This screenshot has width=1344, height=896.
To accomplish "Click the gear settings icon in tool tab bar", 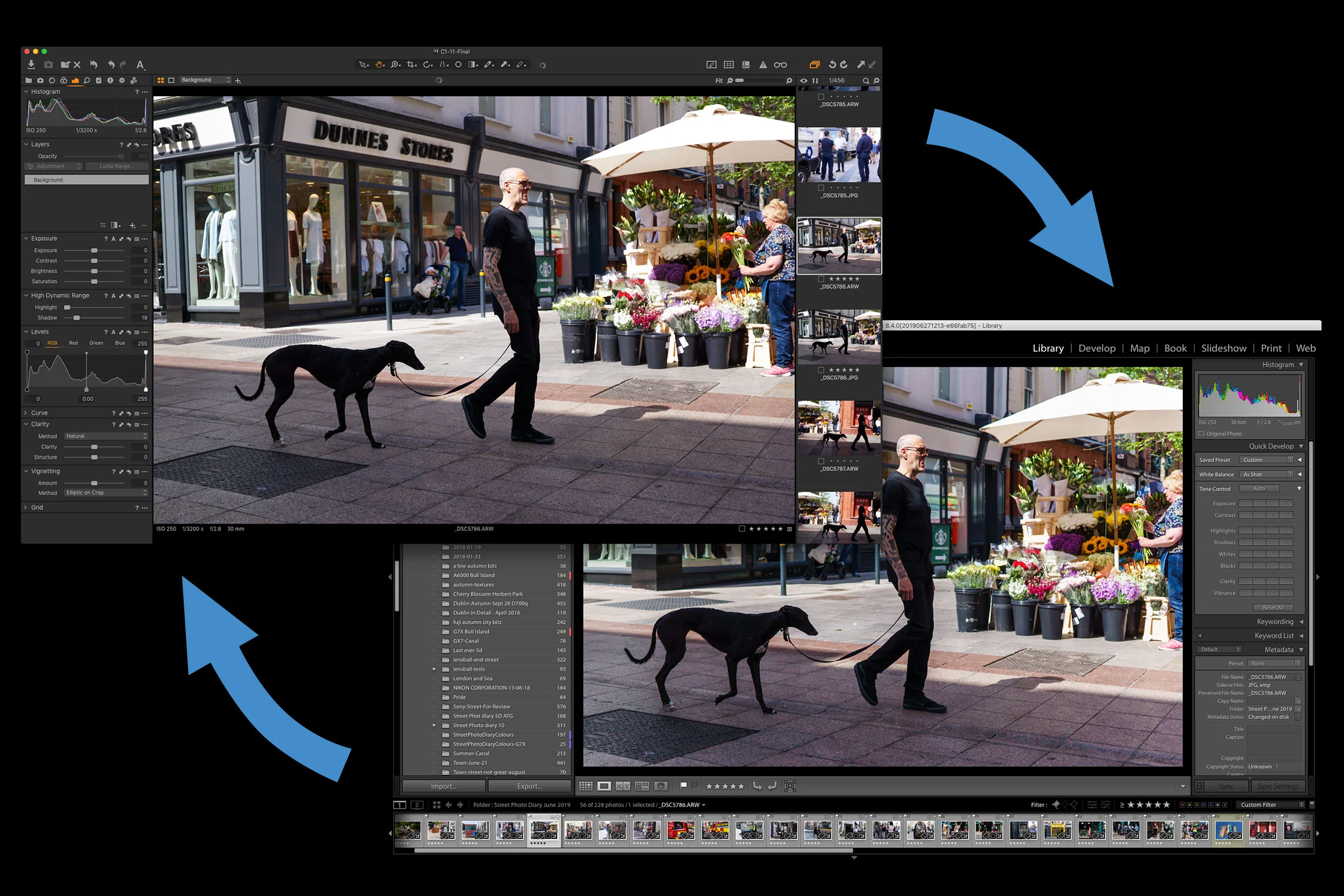I will [x=122, y=81].
